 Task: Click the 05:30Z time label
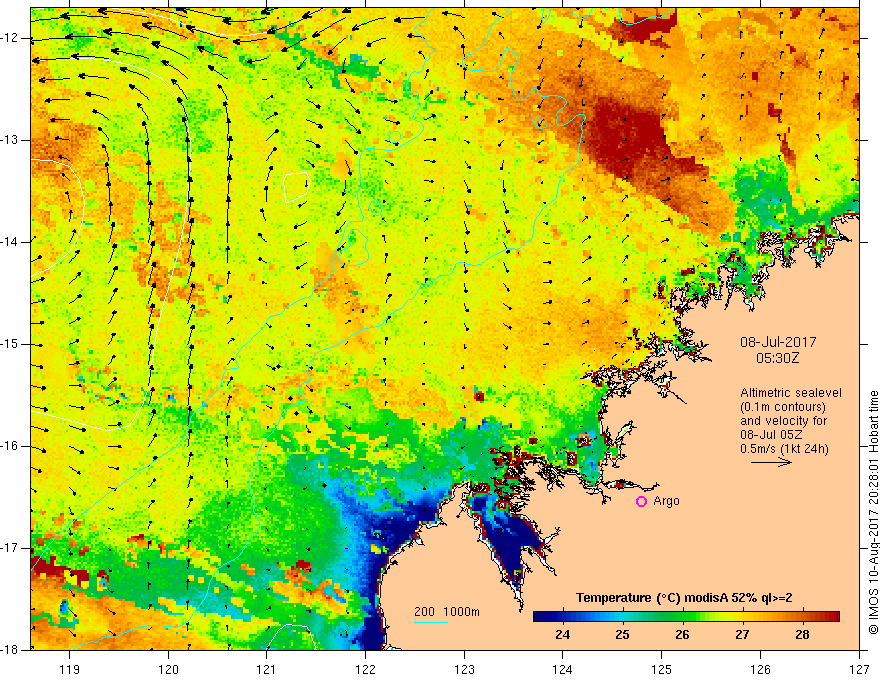pos(777,358)
